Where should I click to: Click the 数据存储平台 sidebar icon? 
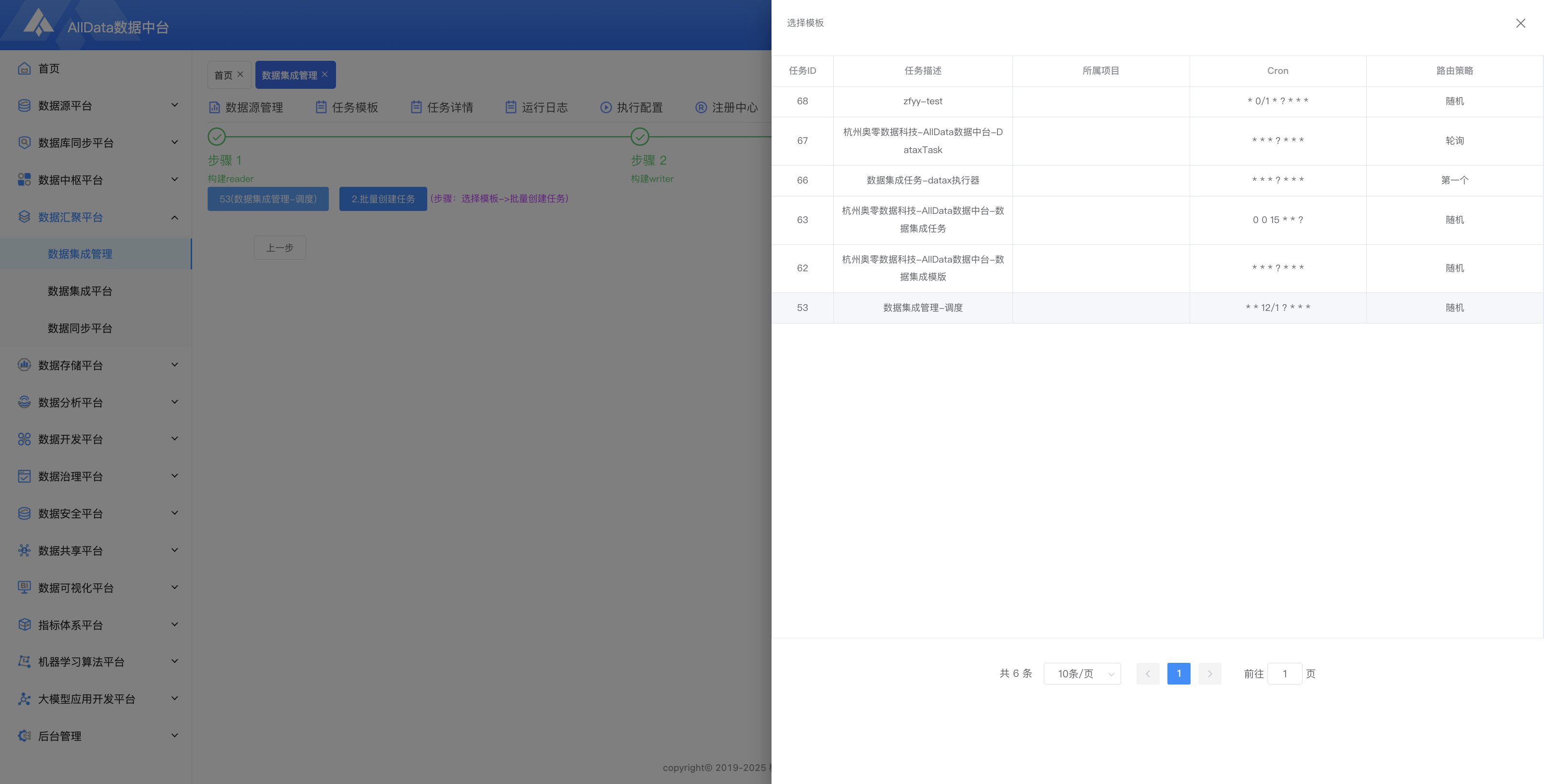coord(24,365)
